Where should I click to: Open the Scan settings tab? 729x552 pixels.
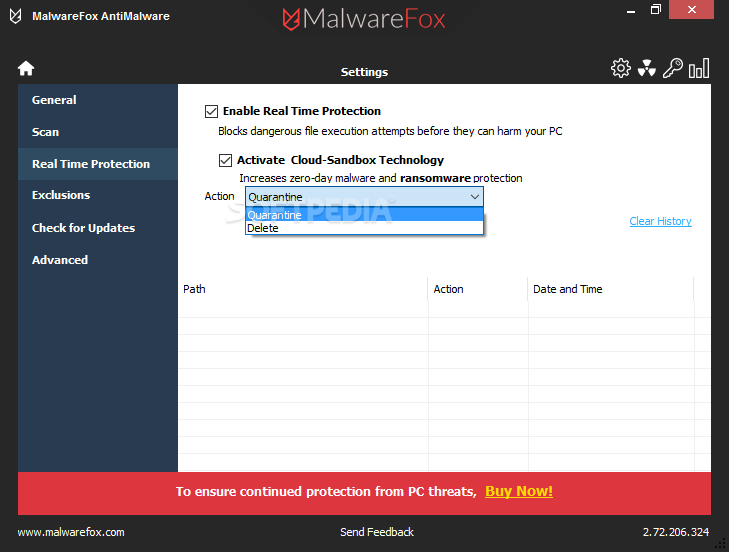click(x=98, y=132)
